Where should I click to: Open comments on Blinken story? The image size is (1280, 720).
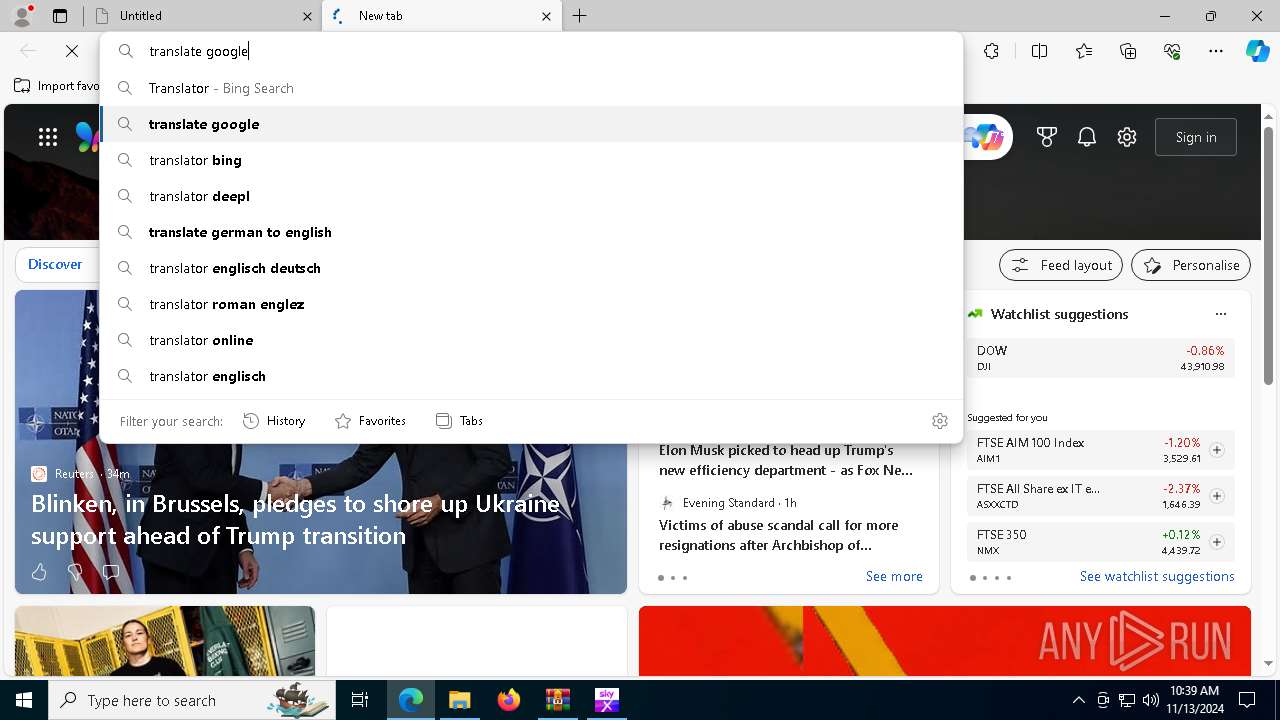(x=111, y=572)
